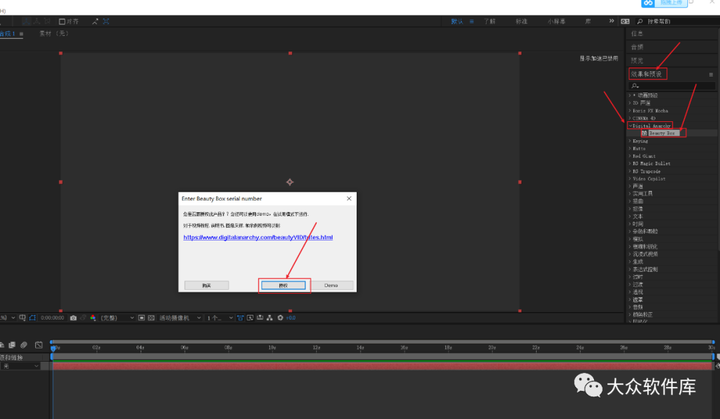Collapse the Digital Anarchy effects folder
This screenshot has height=419, width=720.
[630, 126]
